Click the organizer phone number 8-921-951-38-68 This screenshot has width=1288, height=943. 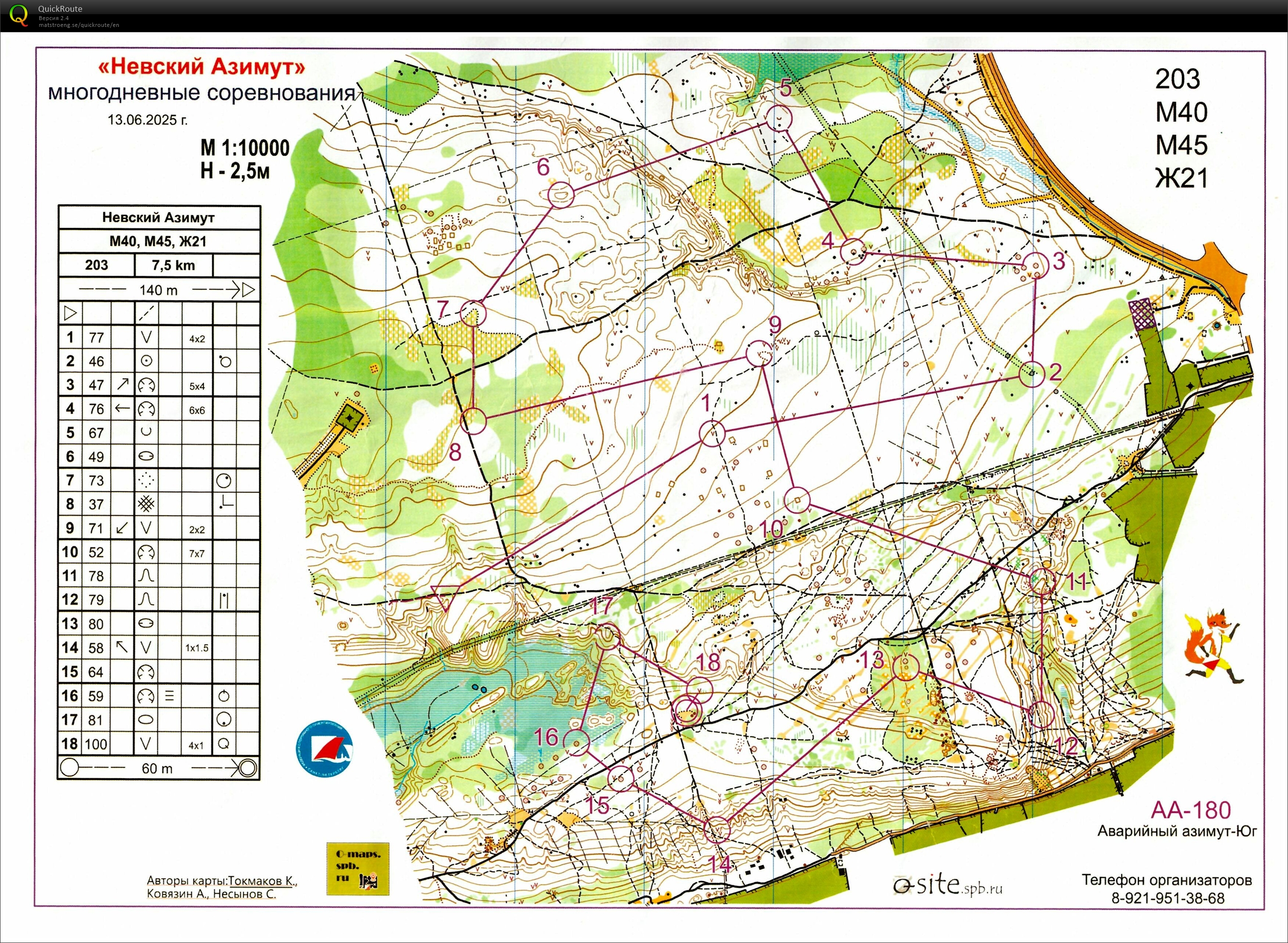click(x=1168, y=898)
